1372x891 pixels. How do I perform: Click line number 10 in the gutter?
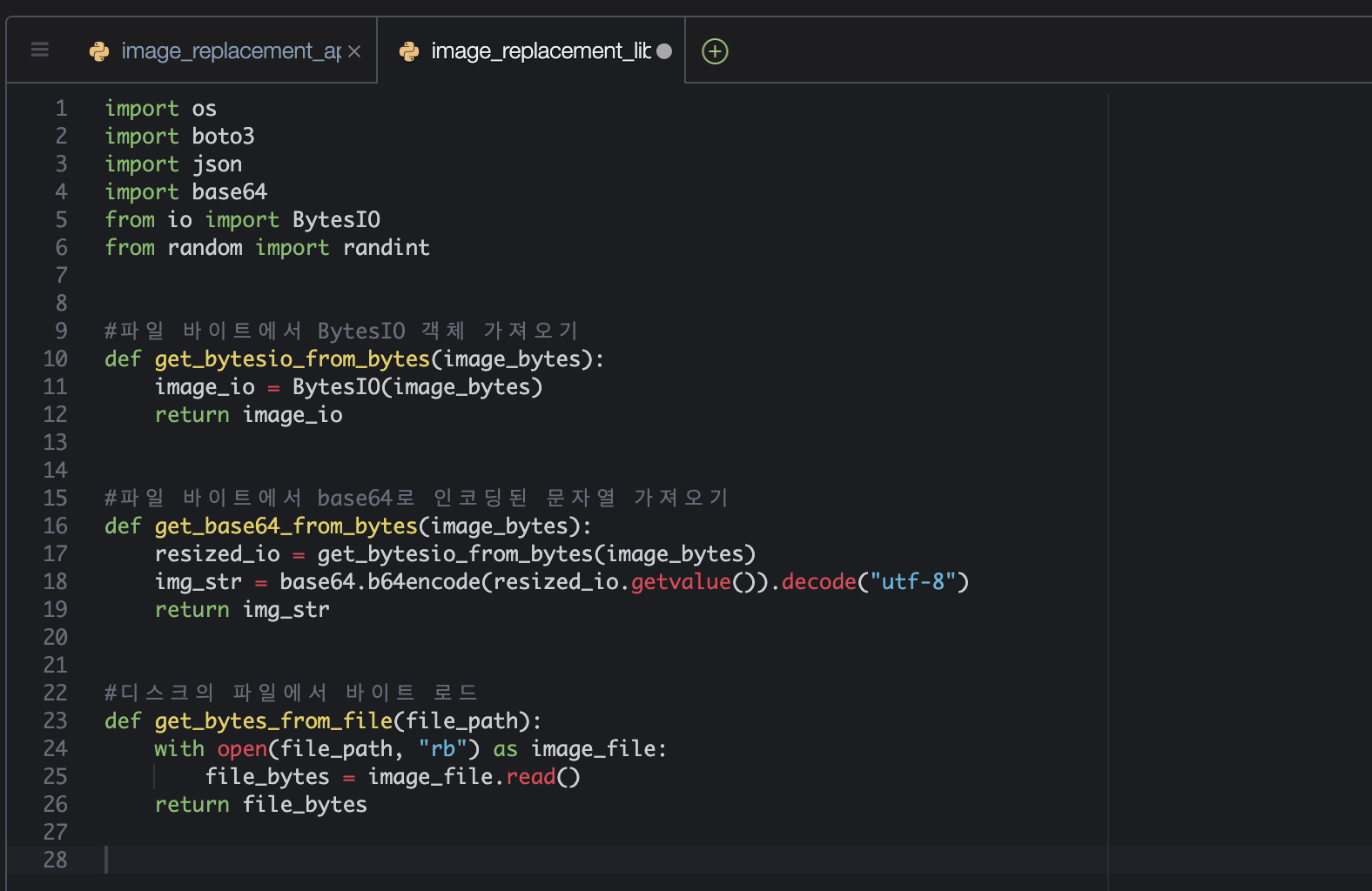(x=55, y=358)
